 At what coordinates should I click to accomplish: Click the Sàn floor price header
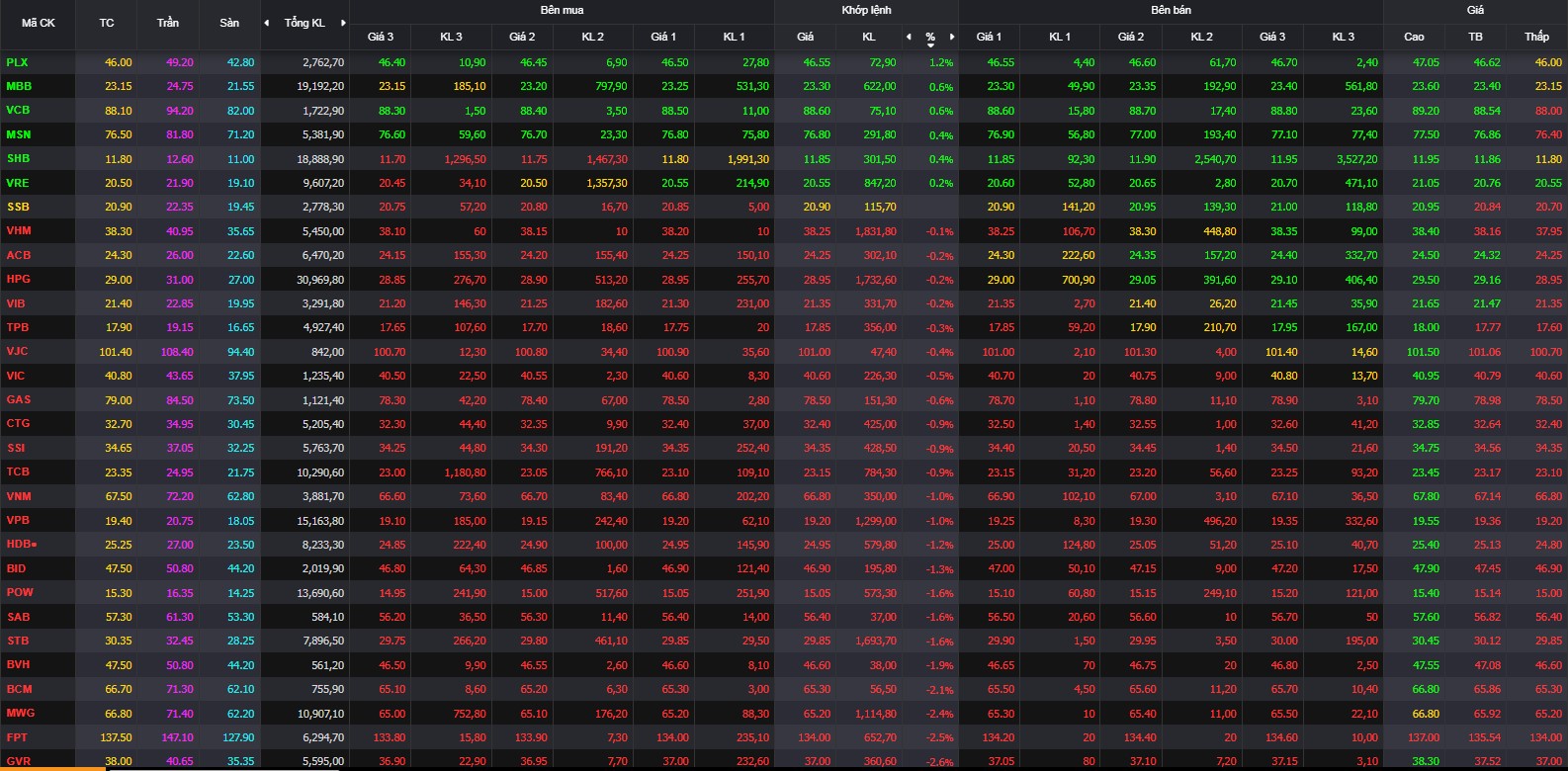pos(229,23)
